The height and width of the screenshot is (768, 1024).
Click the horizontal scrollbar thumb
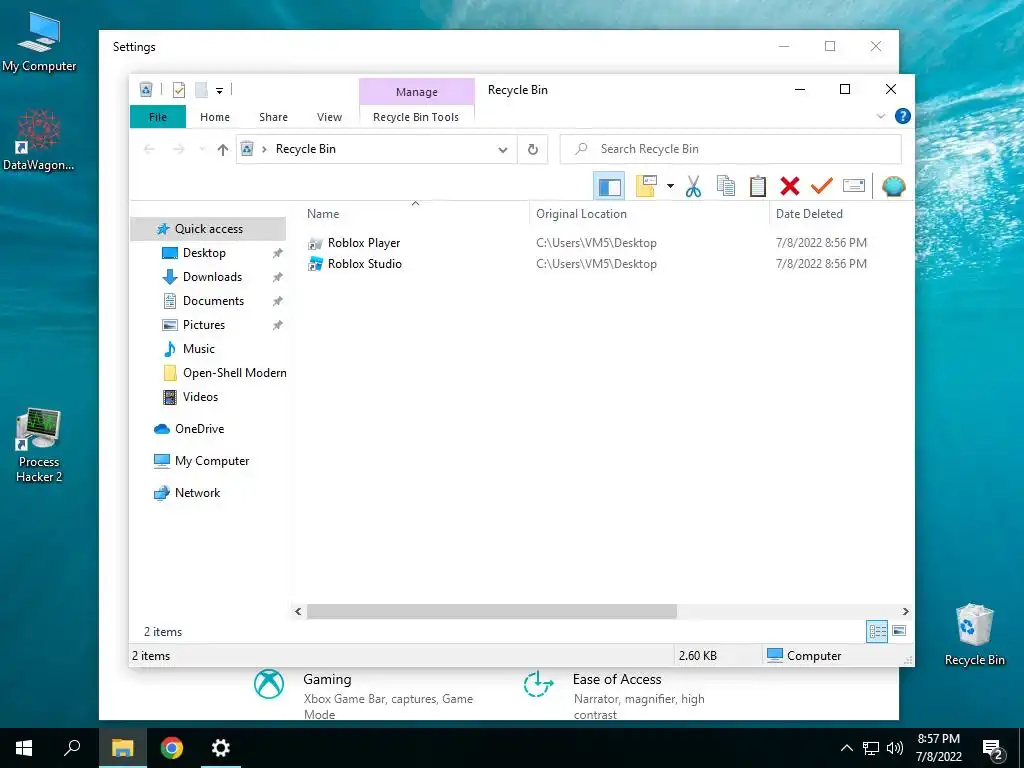tap(492, 611)
